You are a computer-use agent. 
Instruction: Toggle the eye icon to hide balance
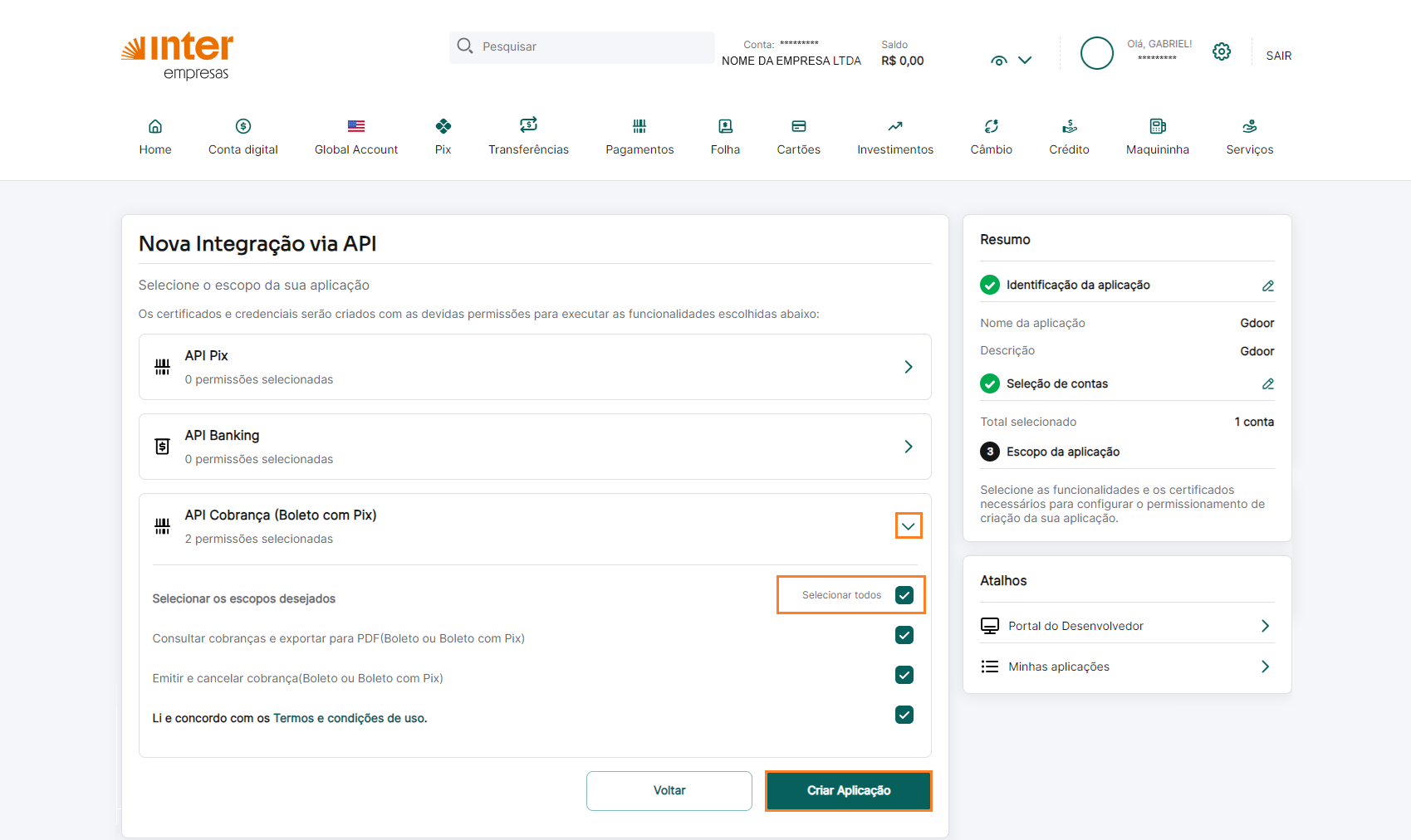998,60
